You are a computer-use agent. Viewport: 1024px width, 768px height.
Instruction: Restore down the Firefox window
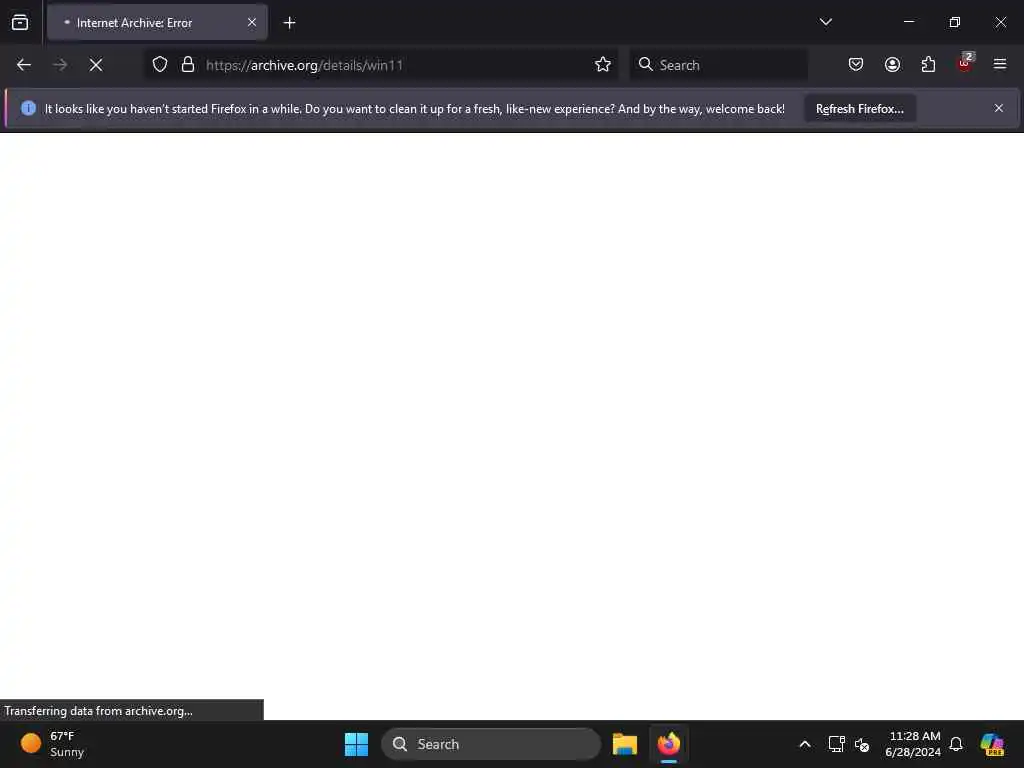point(955,22)
